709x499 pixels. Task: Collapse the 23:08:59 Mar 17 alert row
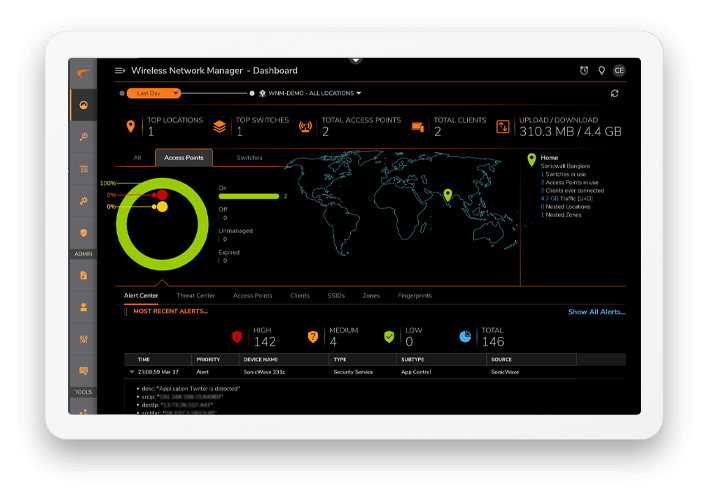[x=130, y=371]
